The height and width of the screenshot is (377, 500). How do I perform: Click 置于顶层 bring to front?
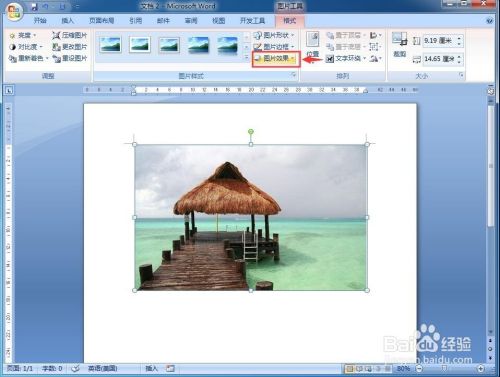tap(346, 35)
